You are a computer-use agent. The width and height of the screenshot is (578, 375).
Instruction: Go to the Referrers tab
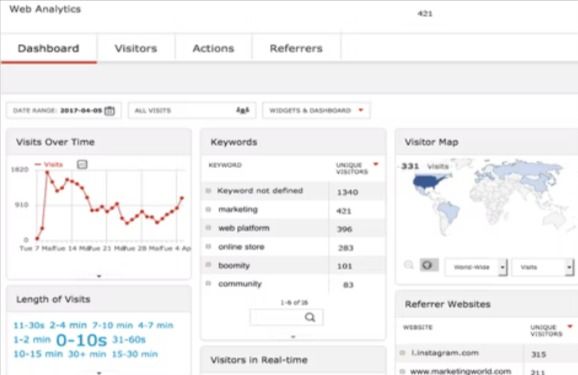point(296,48)
